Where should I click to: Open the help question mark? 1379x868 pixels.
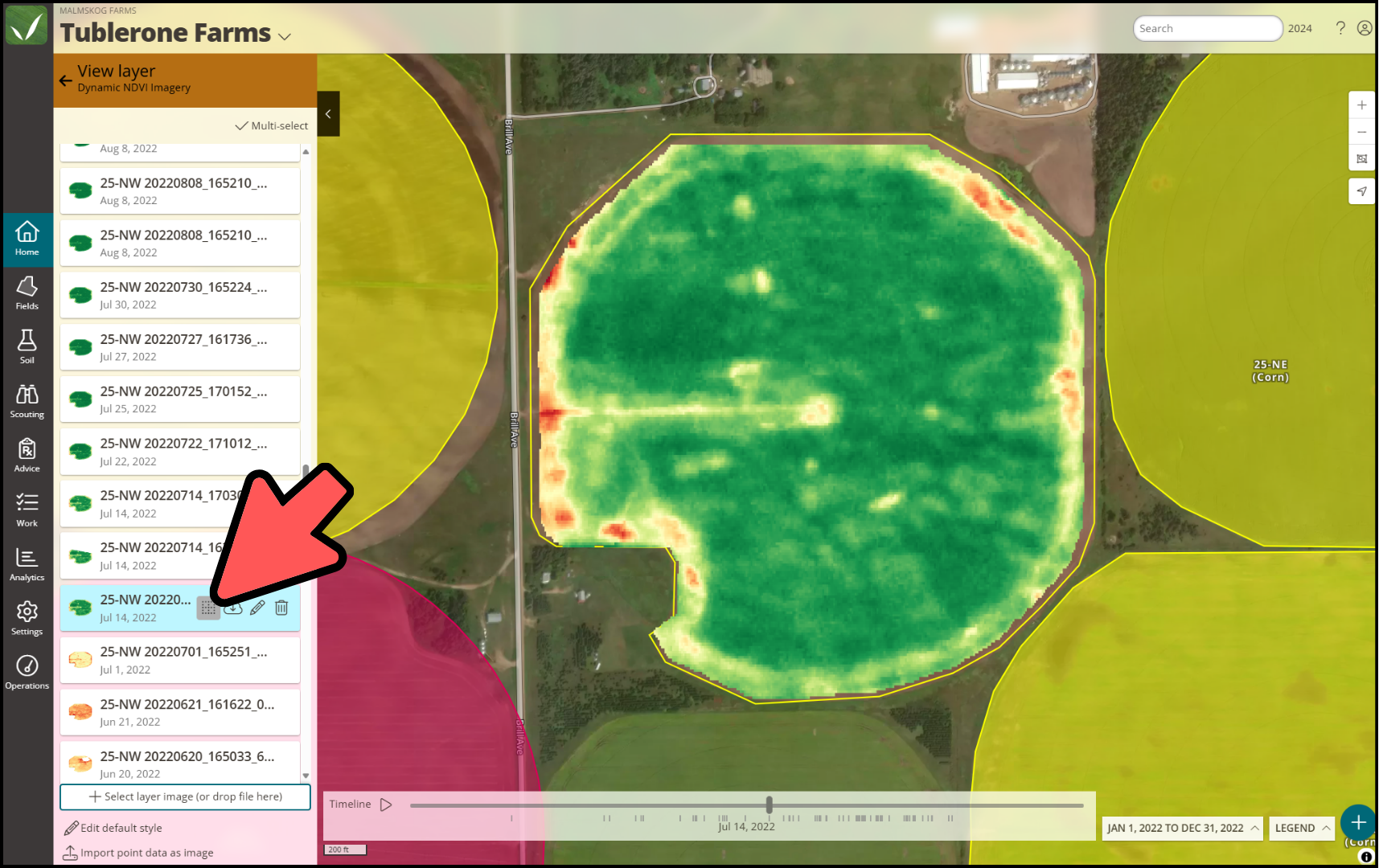1340,28
